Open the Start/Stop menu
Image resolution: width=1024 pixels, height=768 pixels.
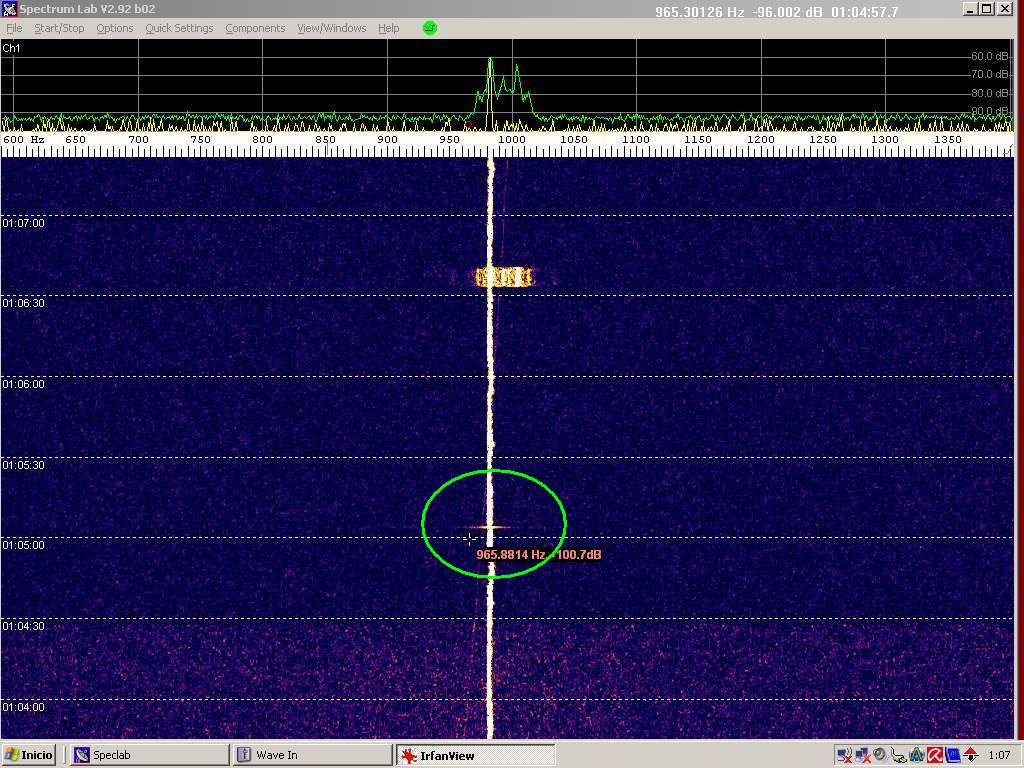tap(59, 28)
